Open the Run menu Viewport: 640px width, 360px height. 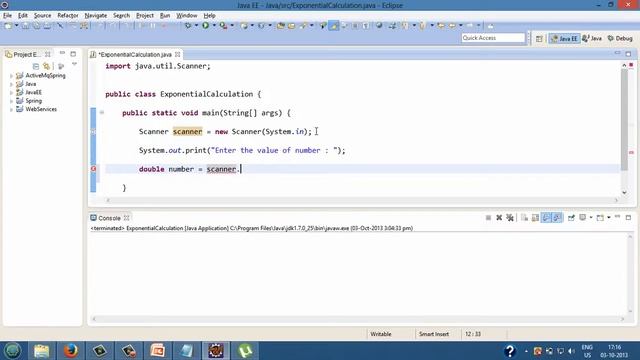click(165, 16)
